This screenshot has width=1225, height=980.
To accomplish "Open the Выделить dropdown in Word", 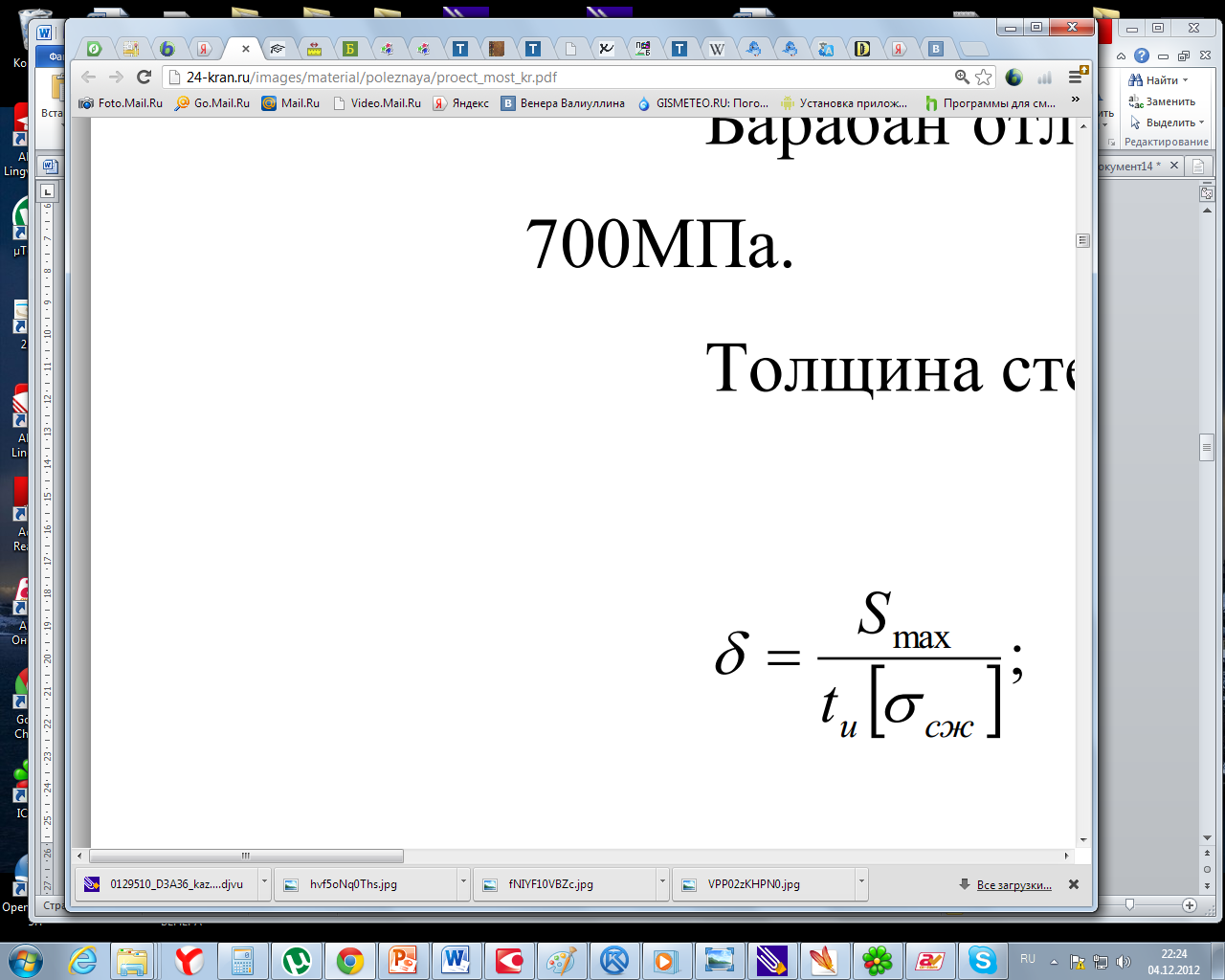I will [x=1168, y=122].
